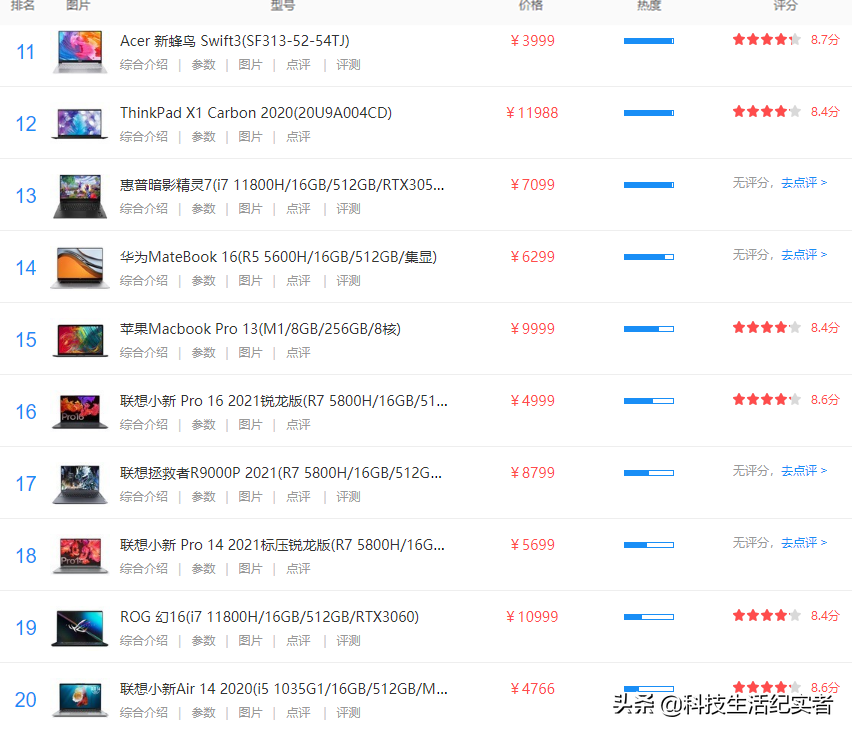
Task: Open the 联想小新 Pro 14 2021标压锐龙版 title link
Action: tap(283, 545)
